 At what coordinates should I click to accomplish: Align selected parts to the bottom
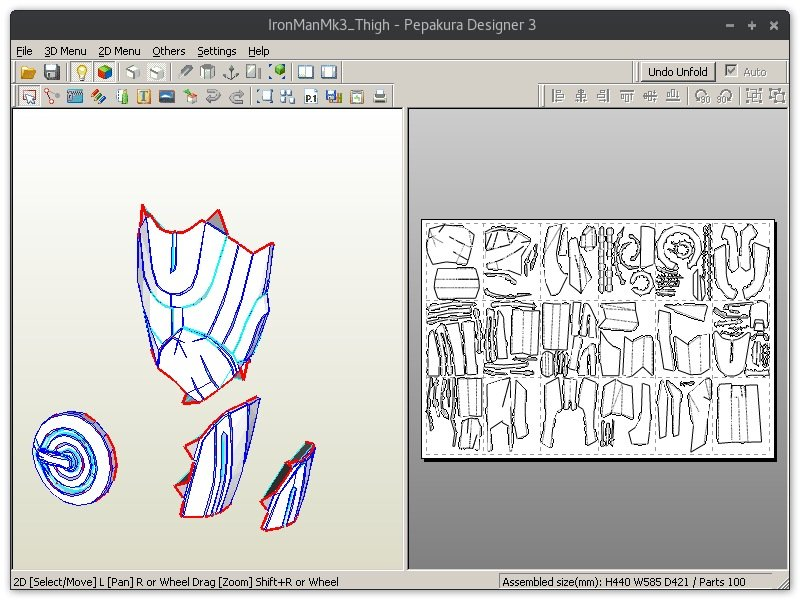(x=673, y=96)
